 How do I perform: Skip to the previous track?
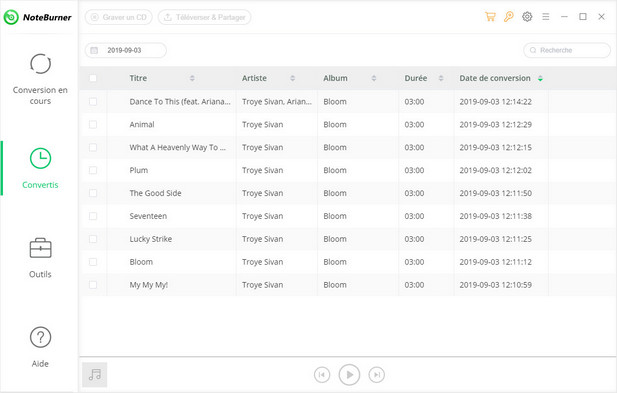(322, 375)
